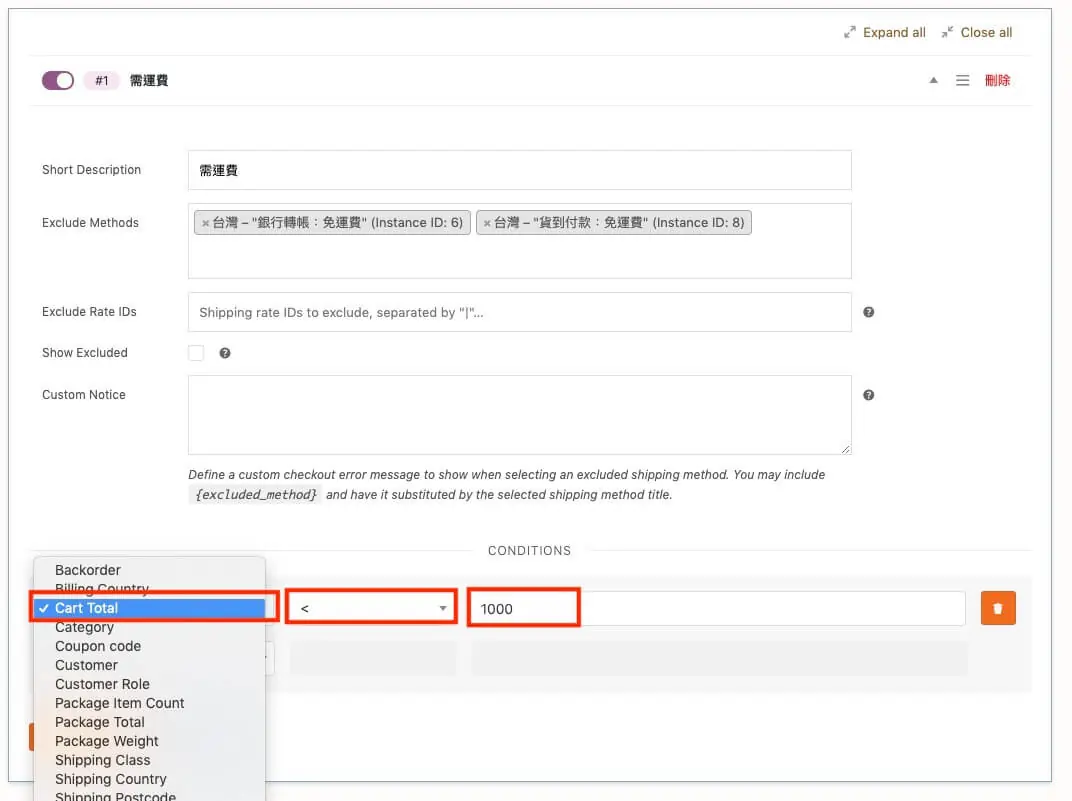The width and height of the screenshot is (1072, 801).
Task: Click the rule title 需運費
Action: pos(149,81)
